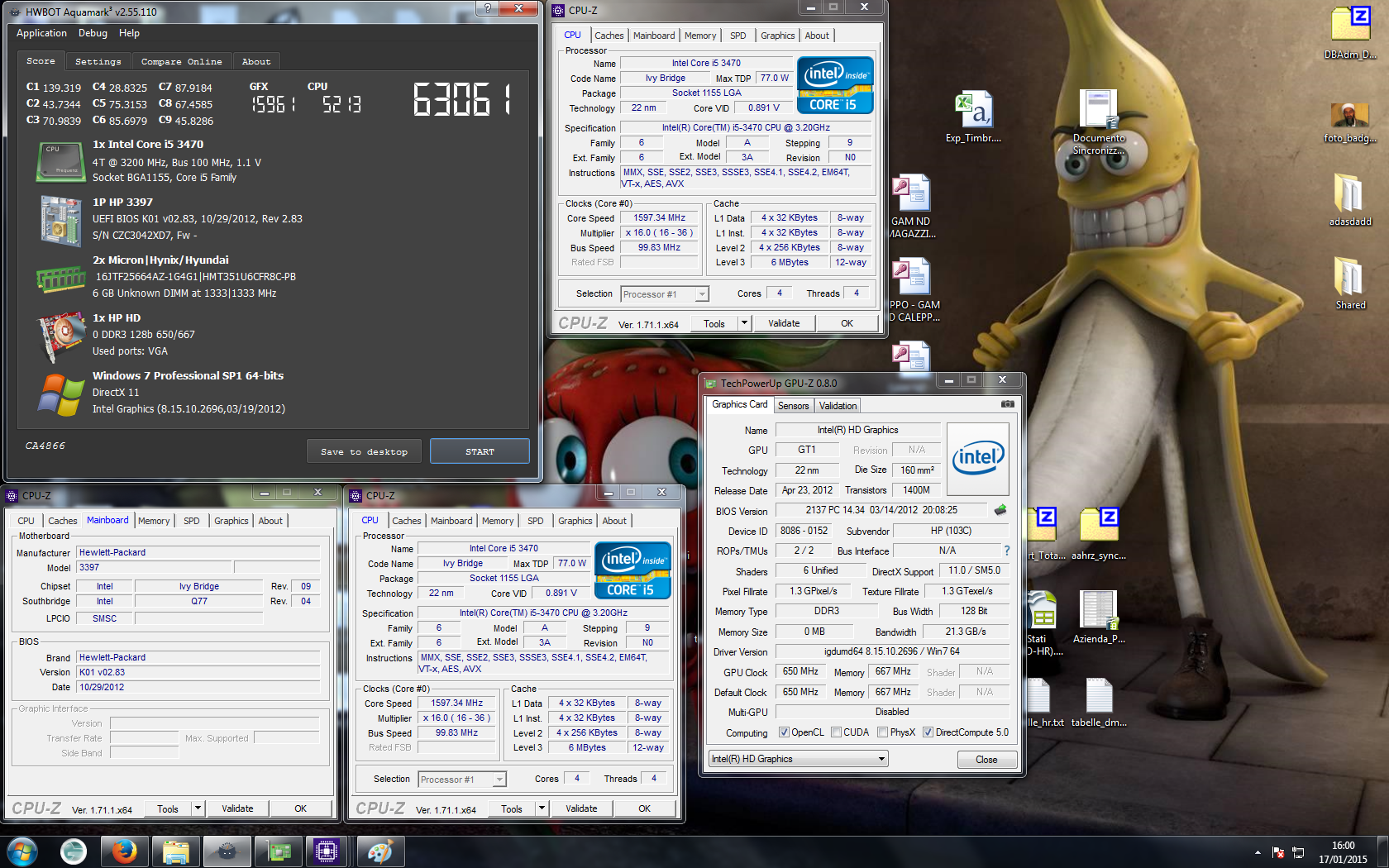Click the graphics card icon in Aquamark
Image resolution: width=1389 pixels, height=868 pixels.
coord(62,336)
